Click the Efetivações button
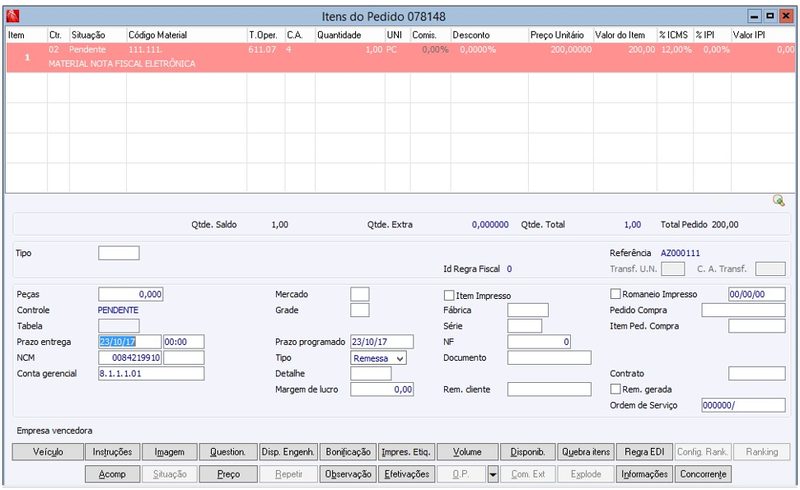This screenshot has width=800, height=490. tap(407, 474)
